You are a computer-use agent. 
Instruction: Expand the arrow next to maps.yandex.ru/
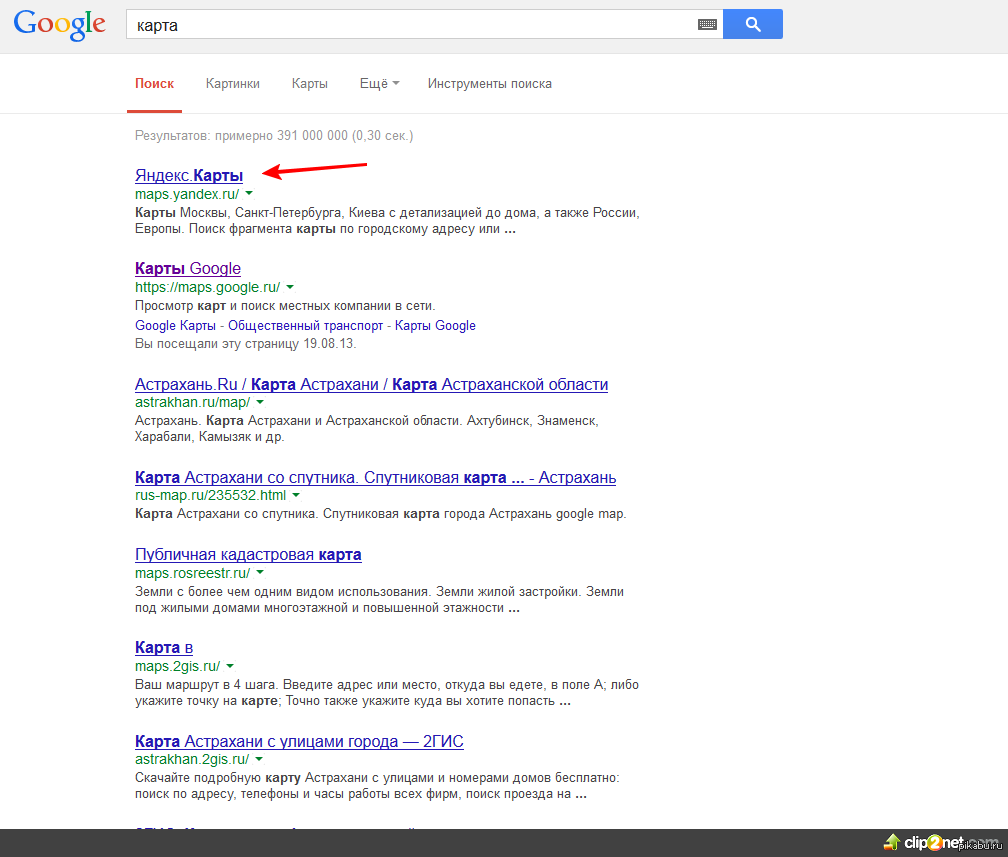pyautogui.click(x=249, y=193)
